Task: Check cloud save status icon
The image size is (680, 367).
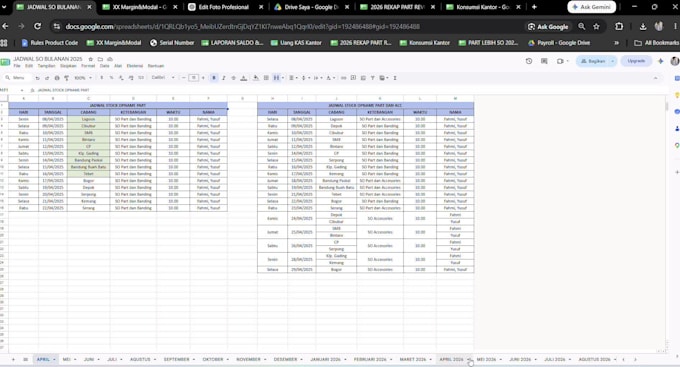Action: [x=110, y=59]
